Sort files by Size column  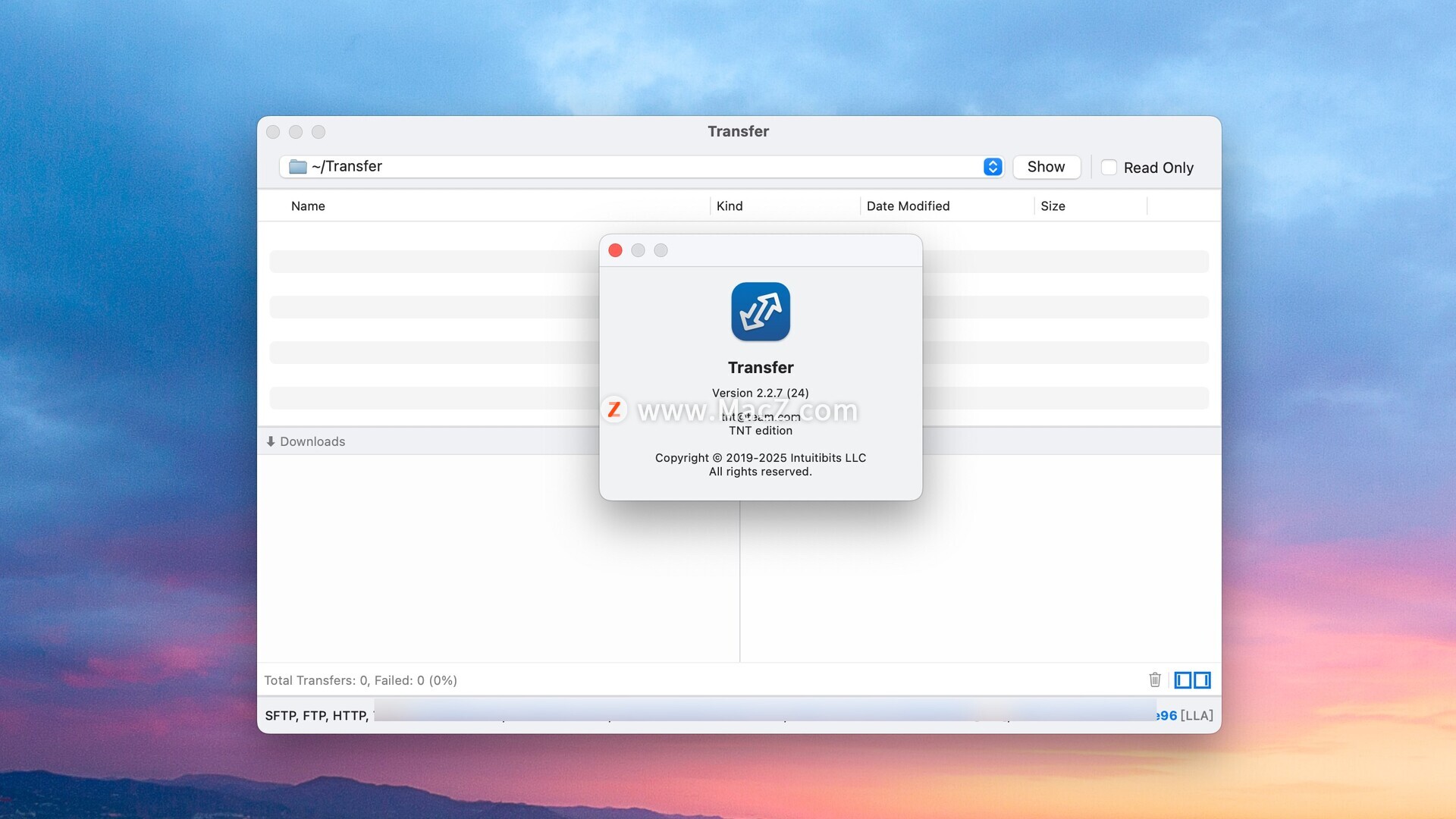pos(1053,206)
